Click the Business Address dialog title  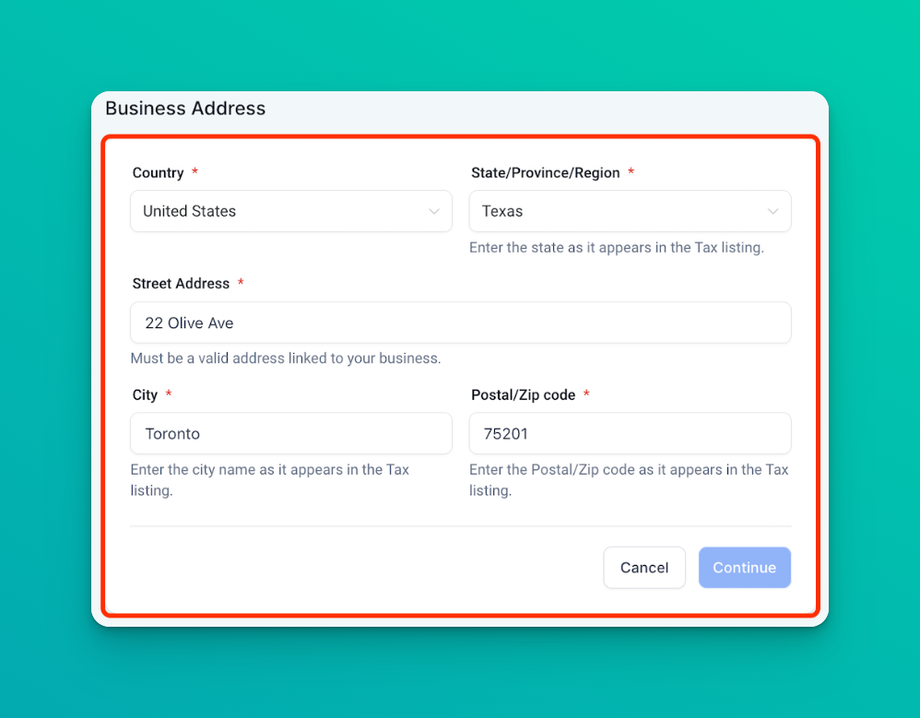[186, 108]
